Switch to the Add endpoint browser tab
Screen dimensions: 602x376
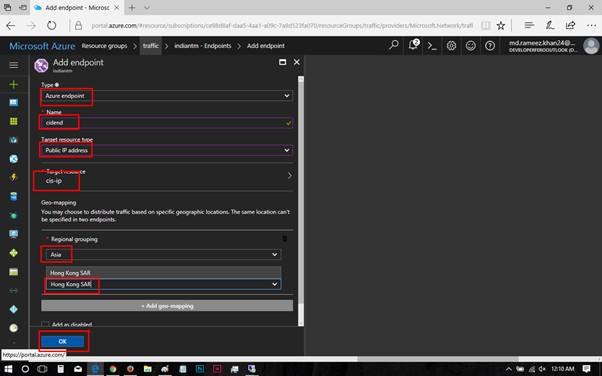tap(76, 8)
